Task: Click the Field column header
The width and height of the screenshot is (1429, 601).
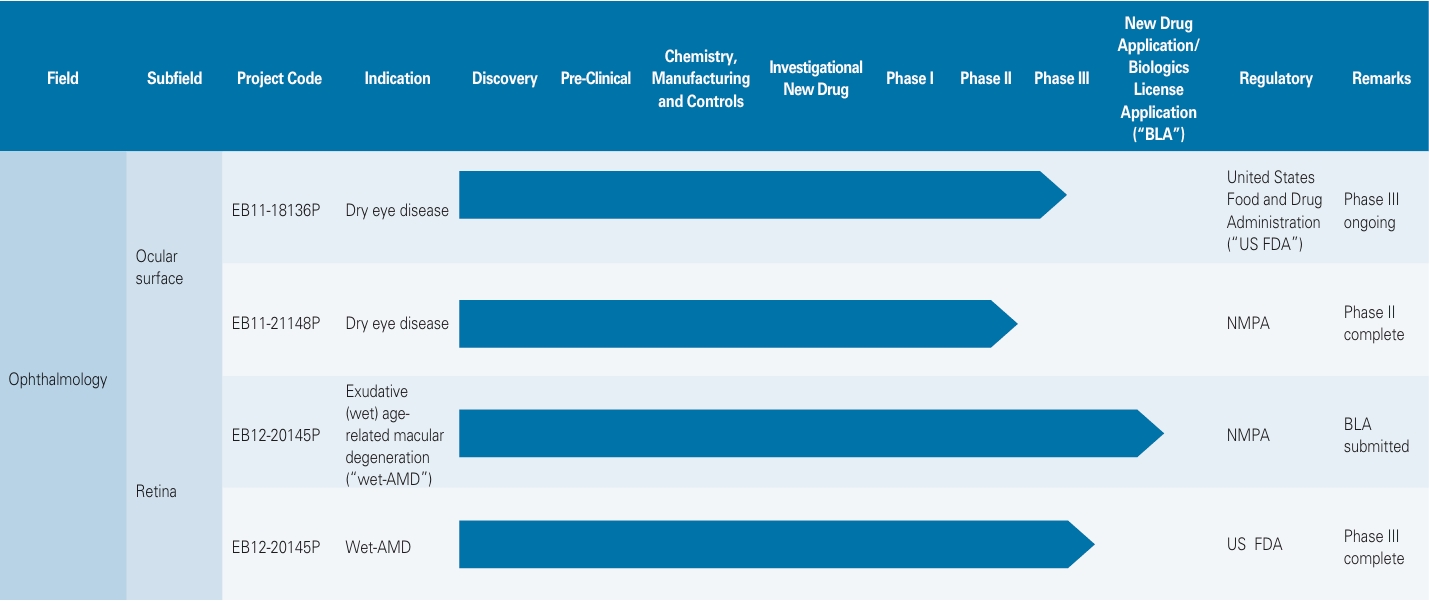Action: [x=62, y=78]
